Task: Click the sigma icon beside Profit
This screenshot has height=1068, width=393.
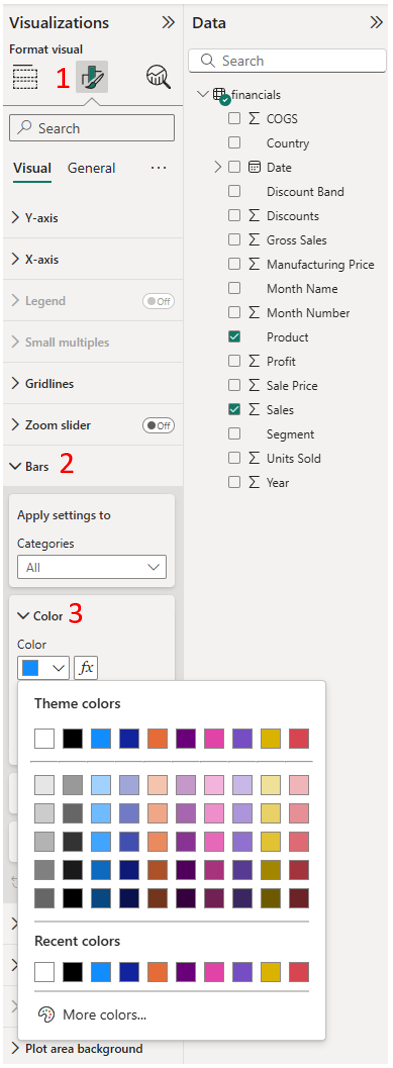Action: click(254, 361)
